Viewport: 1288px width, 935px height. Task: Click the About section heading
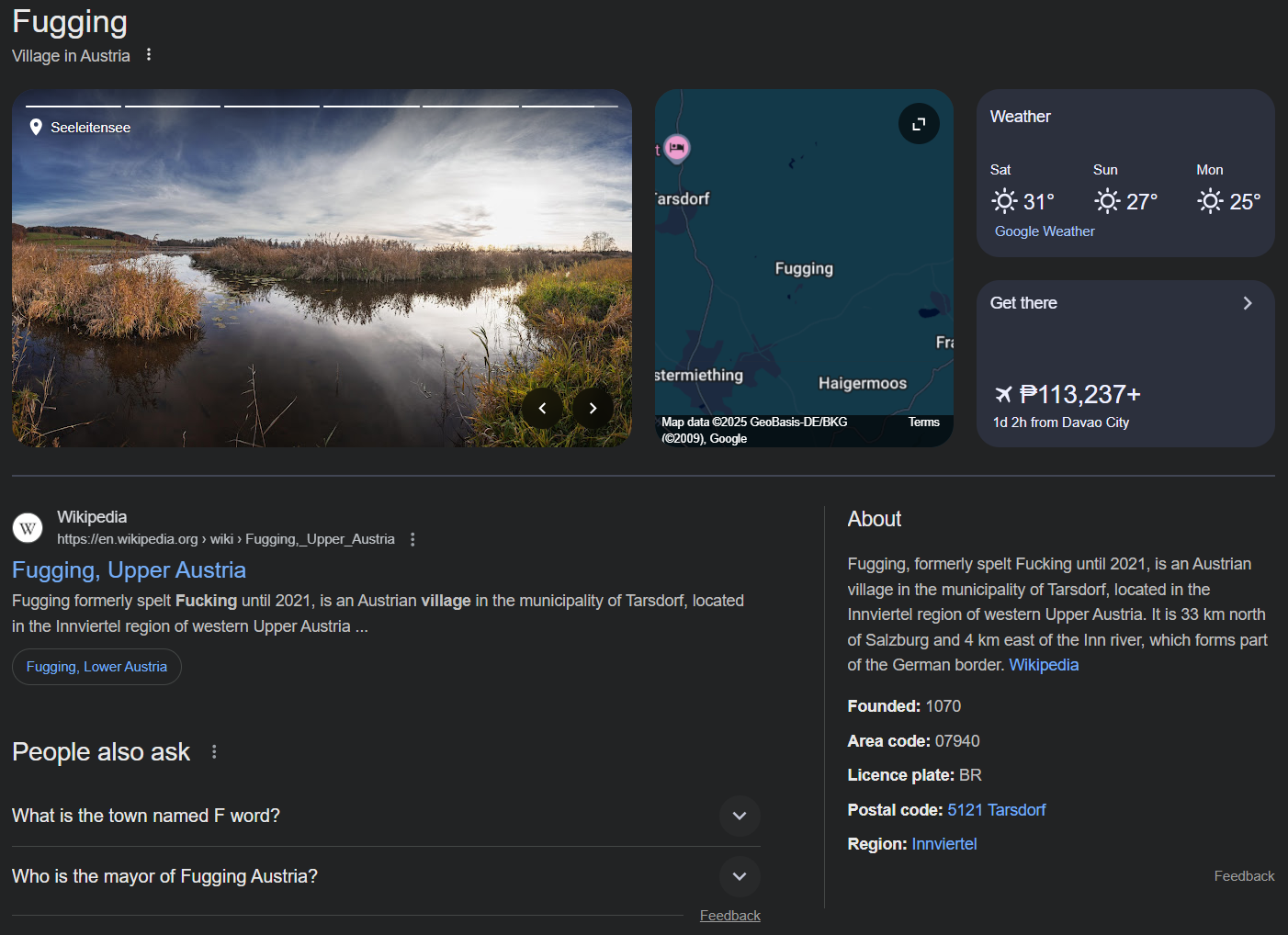click(x=874, y=519)
